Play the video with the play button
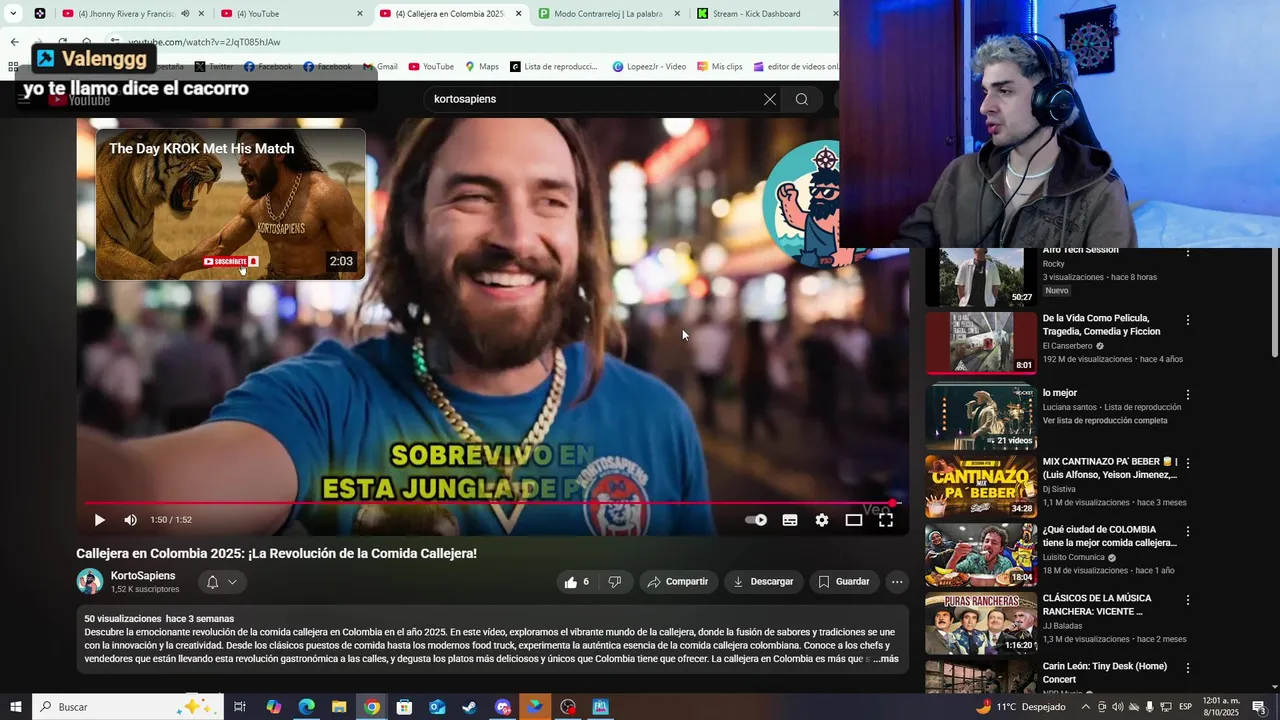Viewport: 1280px width, 720px height. tap(99, 520)
